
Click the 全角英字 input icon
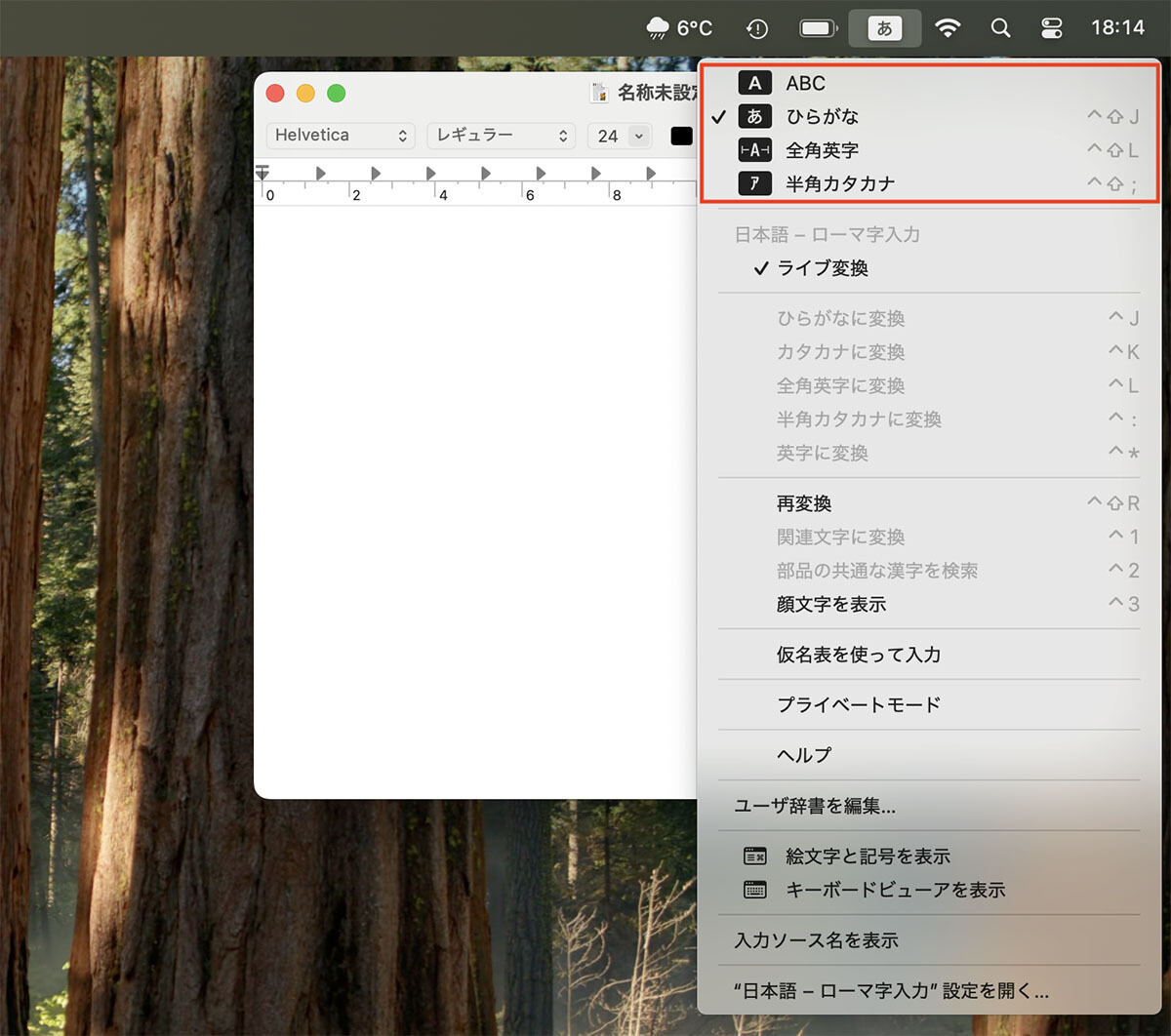pos(754,149)
